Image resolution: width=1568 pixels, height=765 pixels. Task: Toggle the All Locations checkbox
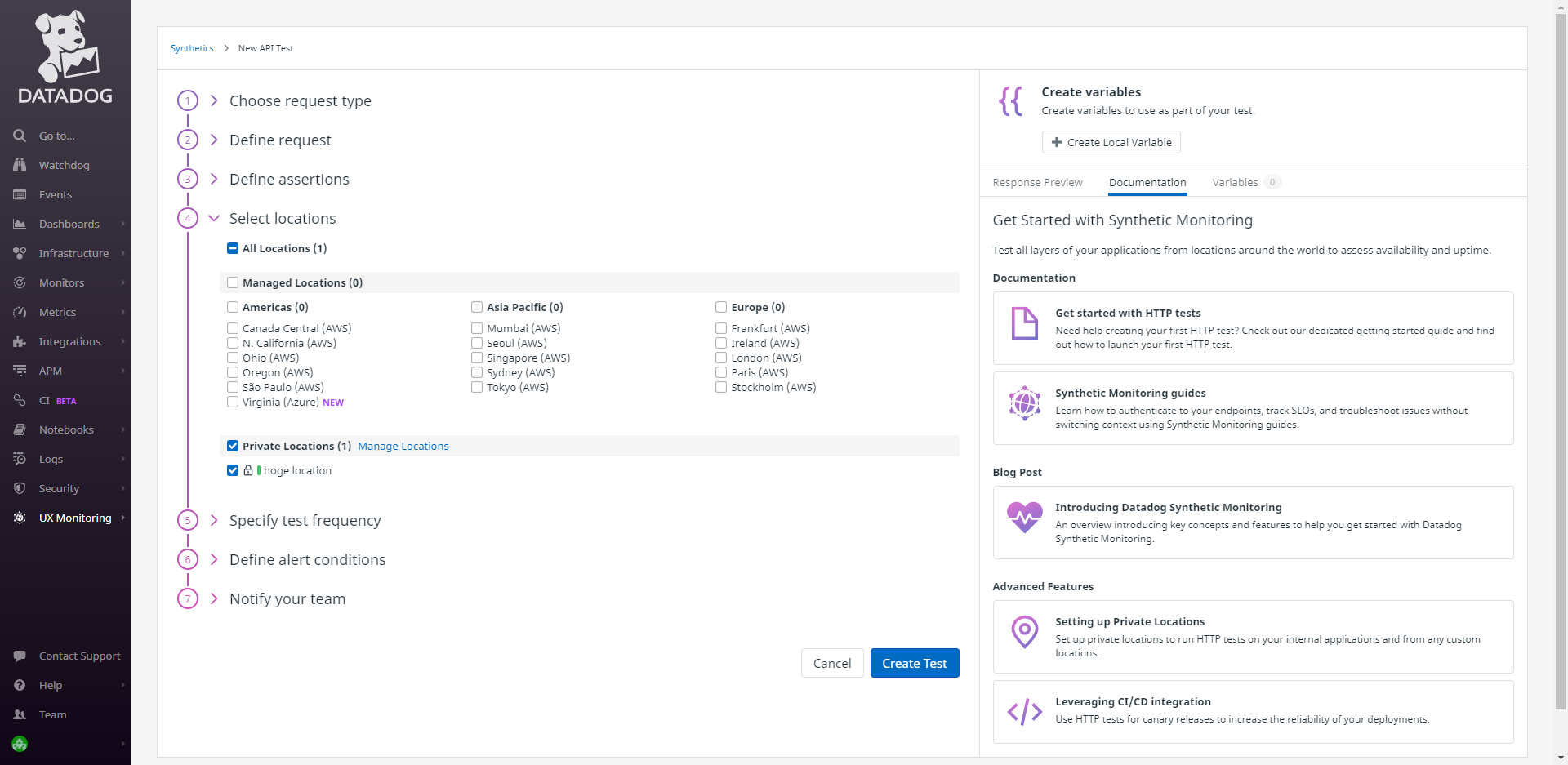(x=233, y=248)
